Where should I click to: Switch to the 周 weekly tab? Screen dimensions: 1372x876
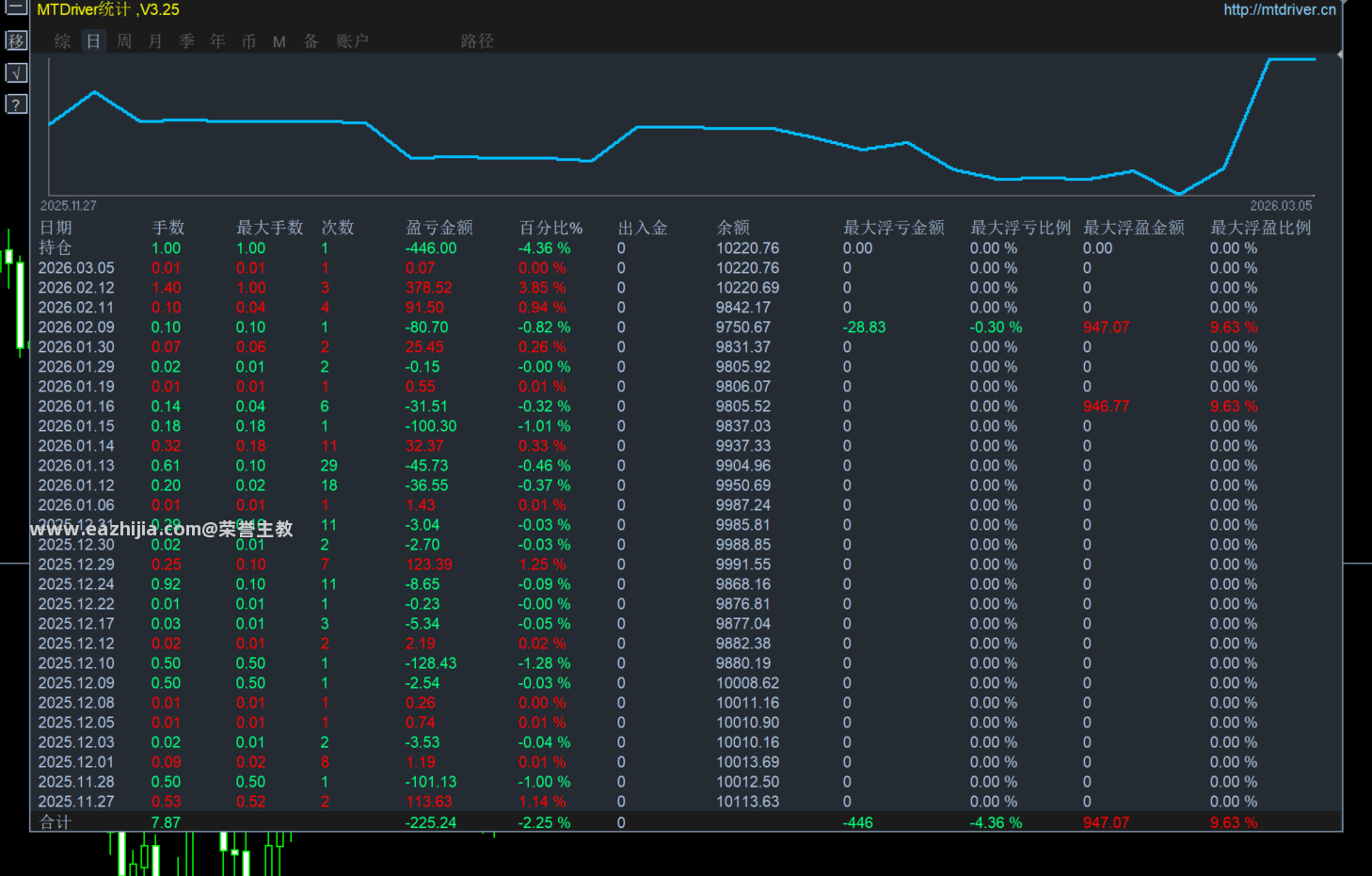coord(124,41)
